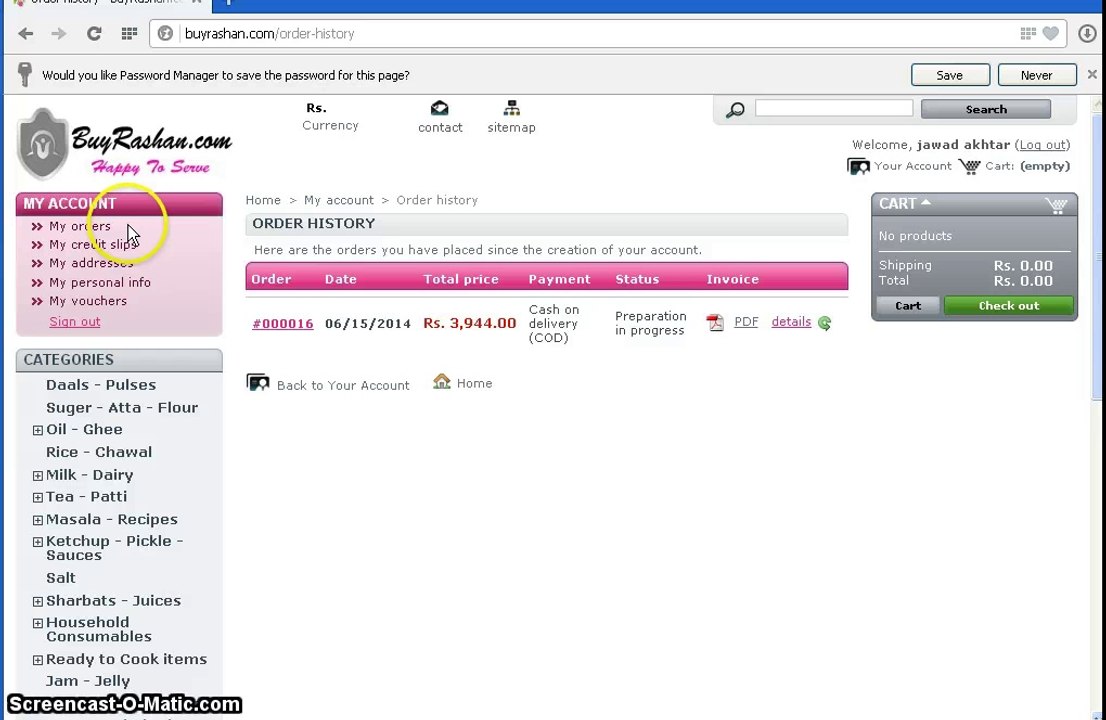
Task: View details of order #000016
Action: tap(791, 322)
